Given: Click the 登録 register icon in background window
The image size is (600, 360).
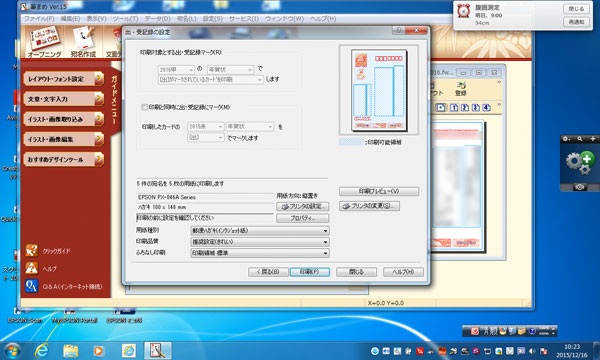Looking at the screenshot, I should click(x=461, y=89).
